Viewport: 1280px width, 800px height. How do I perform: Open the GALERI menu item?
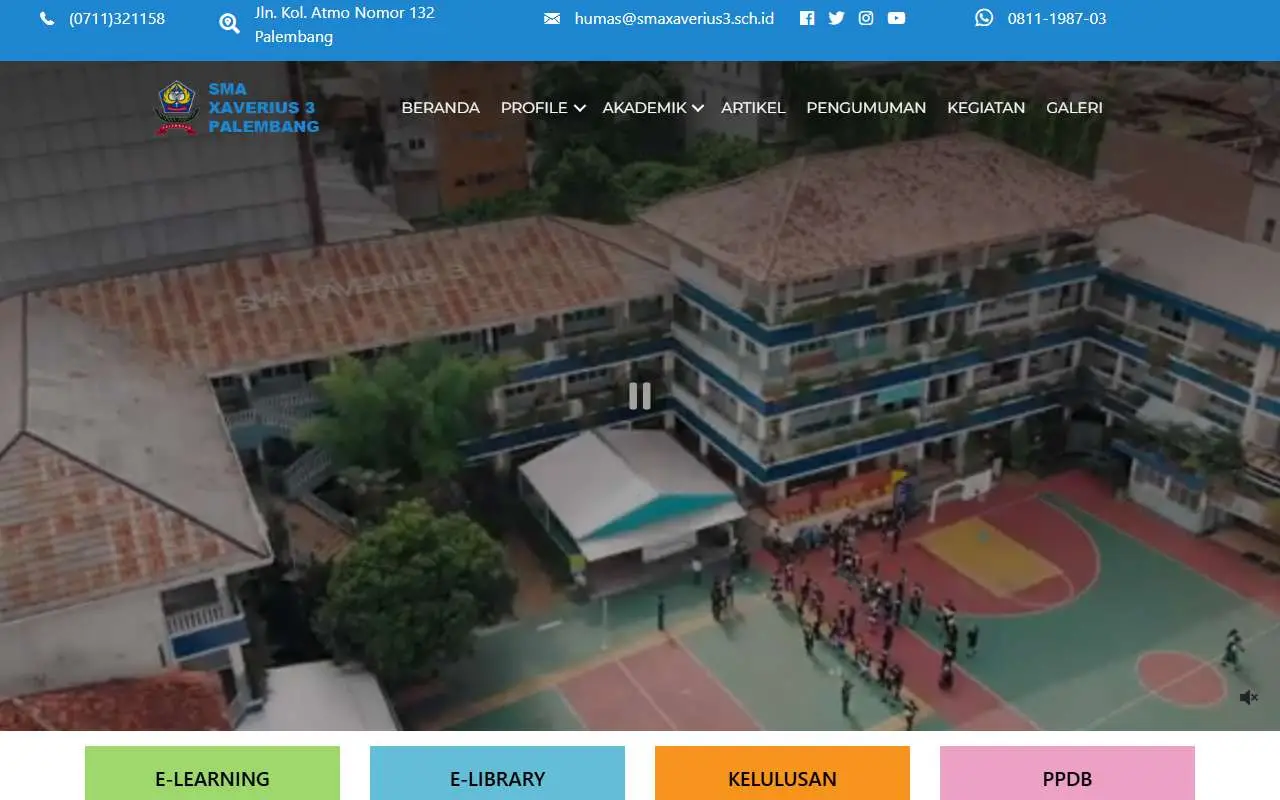1074,108
